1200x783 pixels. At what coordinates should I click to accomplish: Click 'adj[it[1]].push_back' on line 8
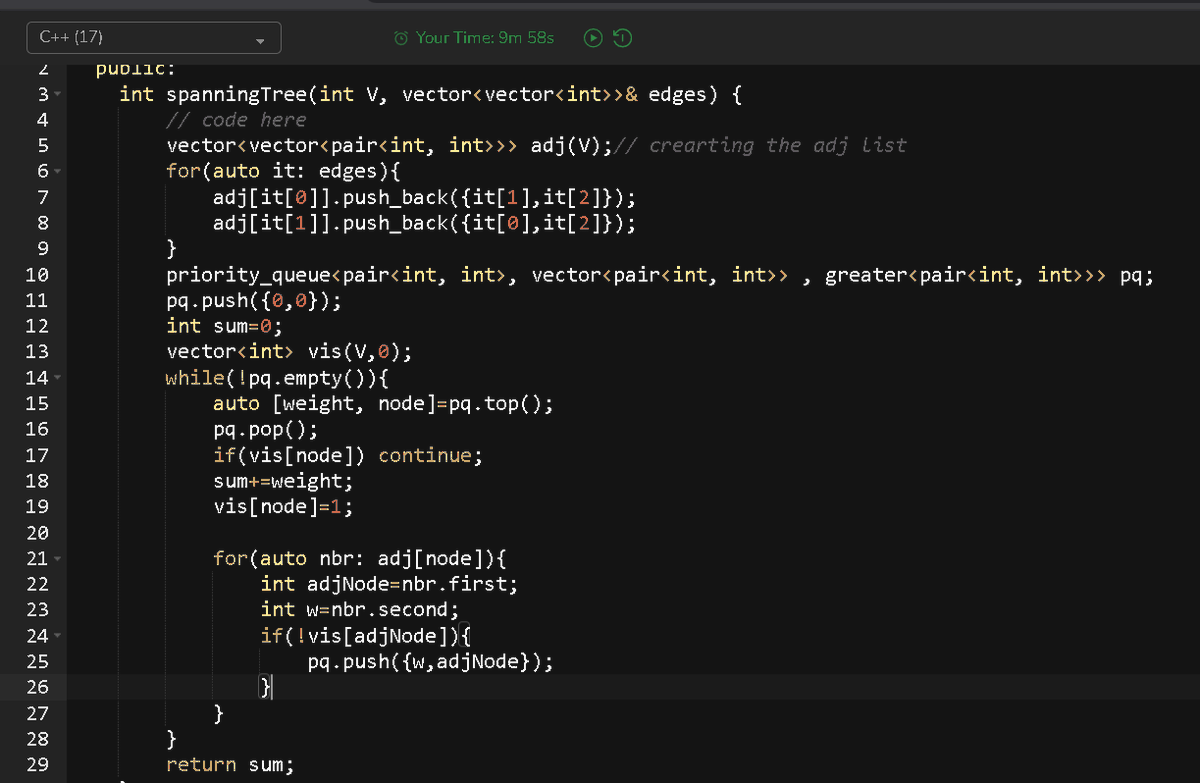pos(330,223)
